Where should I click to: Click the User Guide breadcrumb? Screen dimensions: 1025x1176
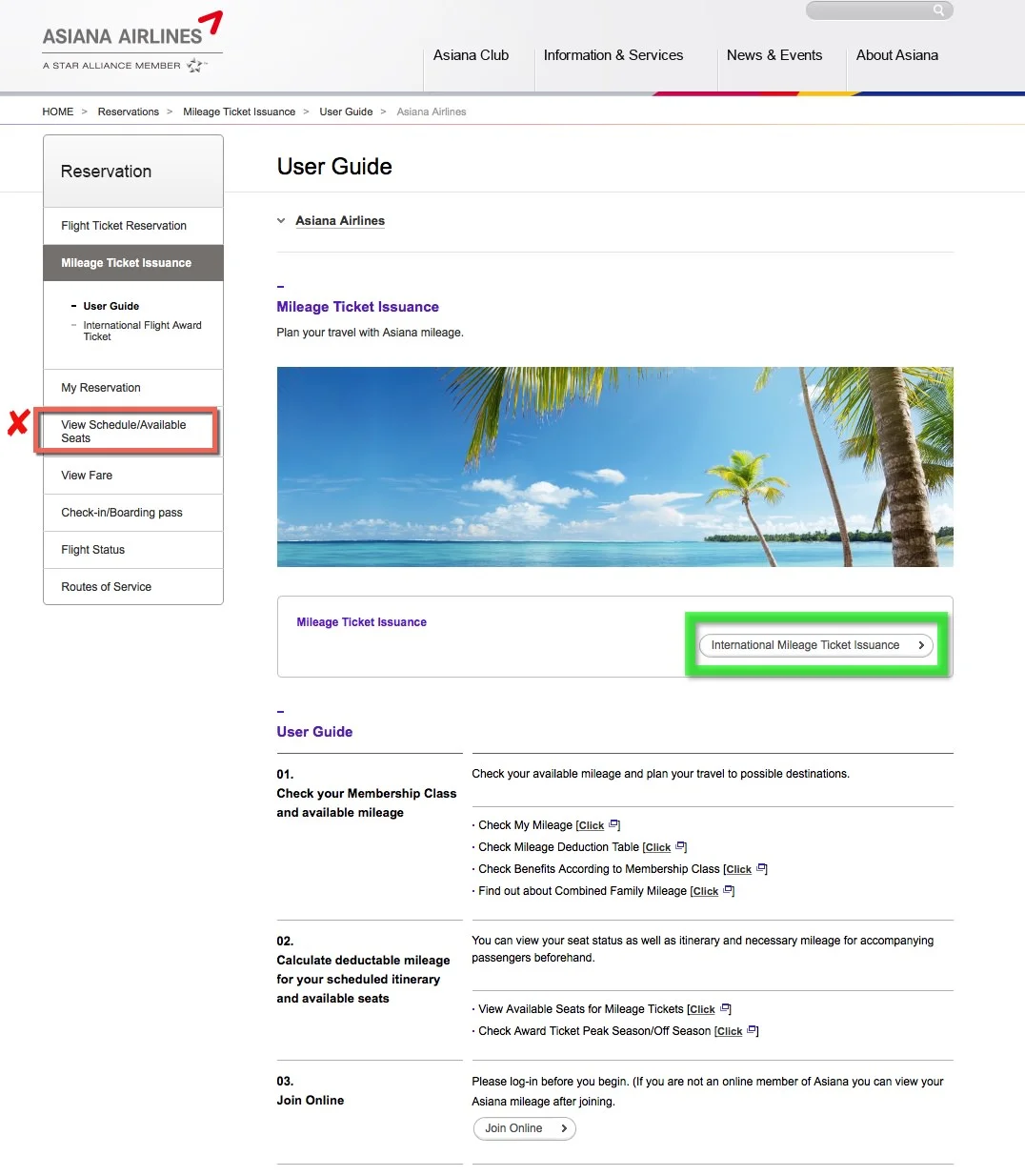click(x=346, y=112)
